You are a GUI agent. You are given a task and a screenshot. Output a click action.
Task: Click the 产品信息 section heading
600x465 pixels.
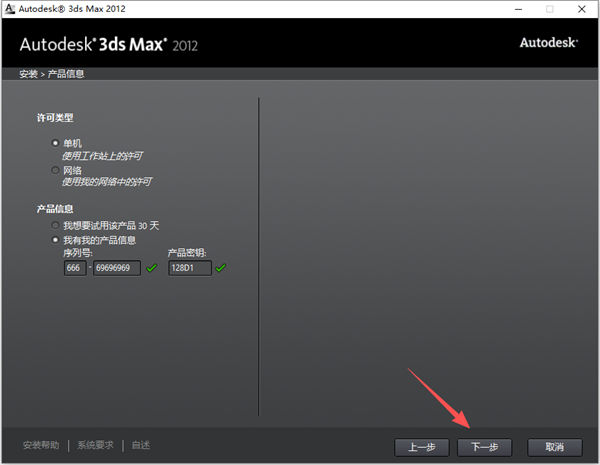pos(55,209)
